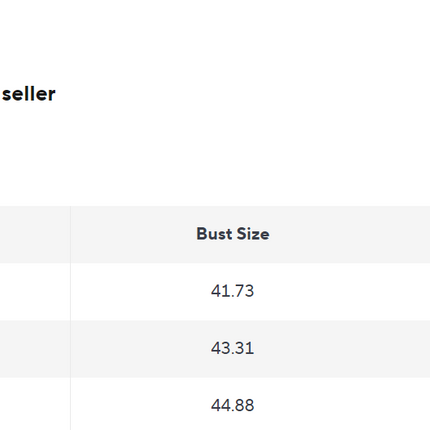Click header row space right of Bust Size

(x=350, y=234)
